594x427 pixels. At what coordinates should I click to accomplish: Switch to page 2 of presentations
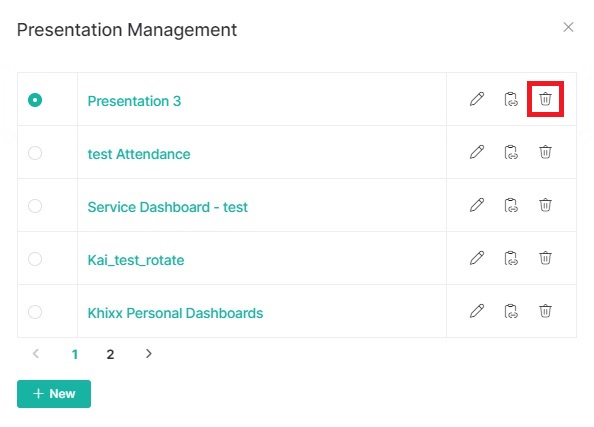point(110,354)
